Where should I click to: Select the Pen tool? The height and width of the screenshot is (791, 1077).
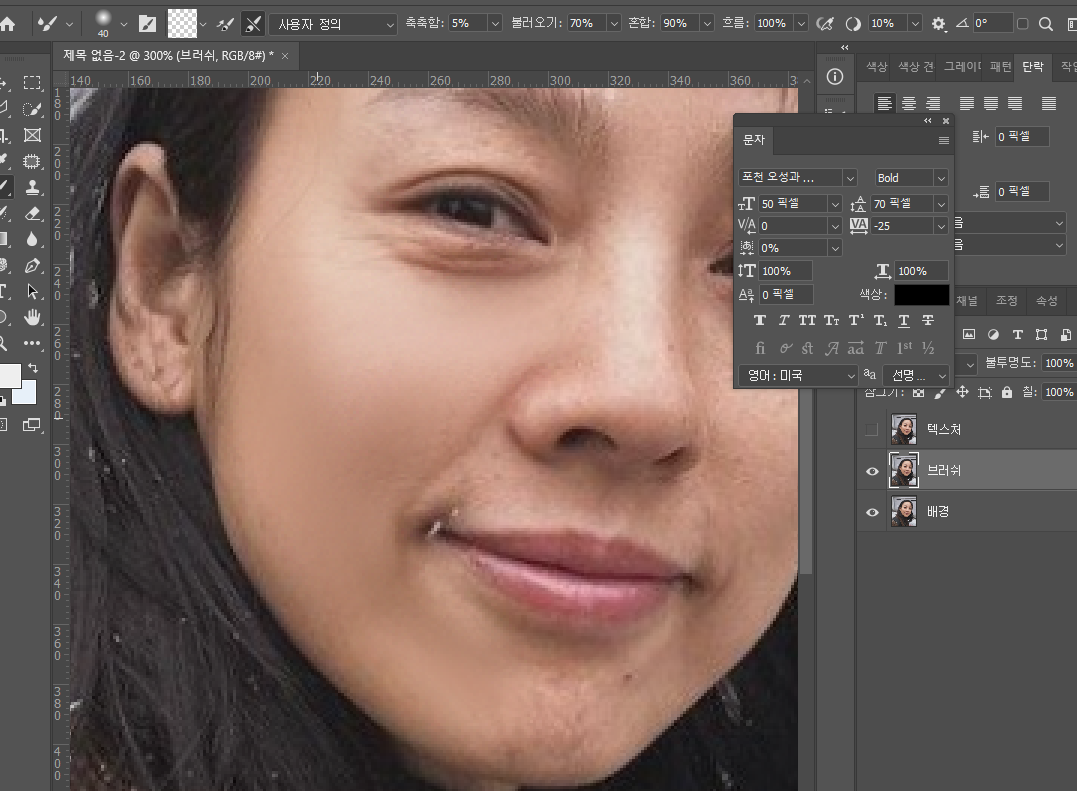[32, 266]
